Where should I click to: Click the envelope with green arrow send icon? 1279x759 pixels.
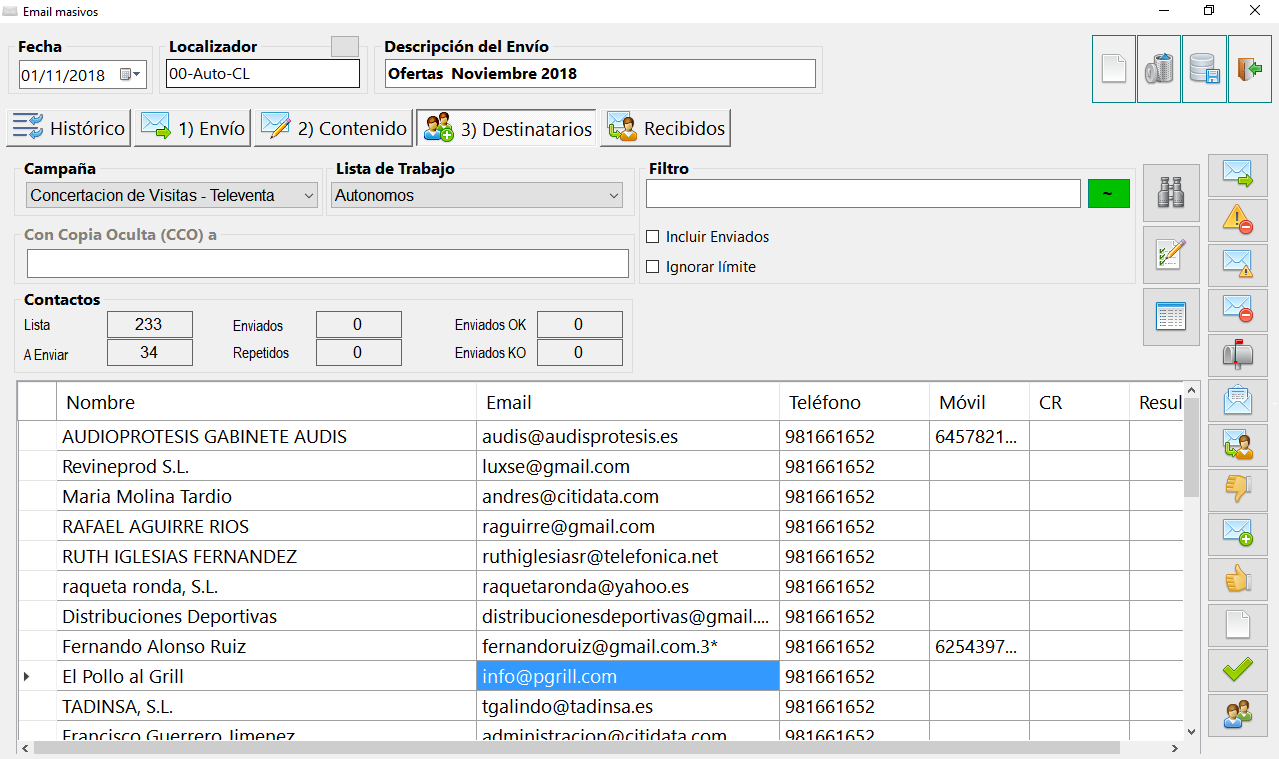[1238, 176]
